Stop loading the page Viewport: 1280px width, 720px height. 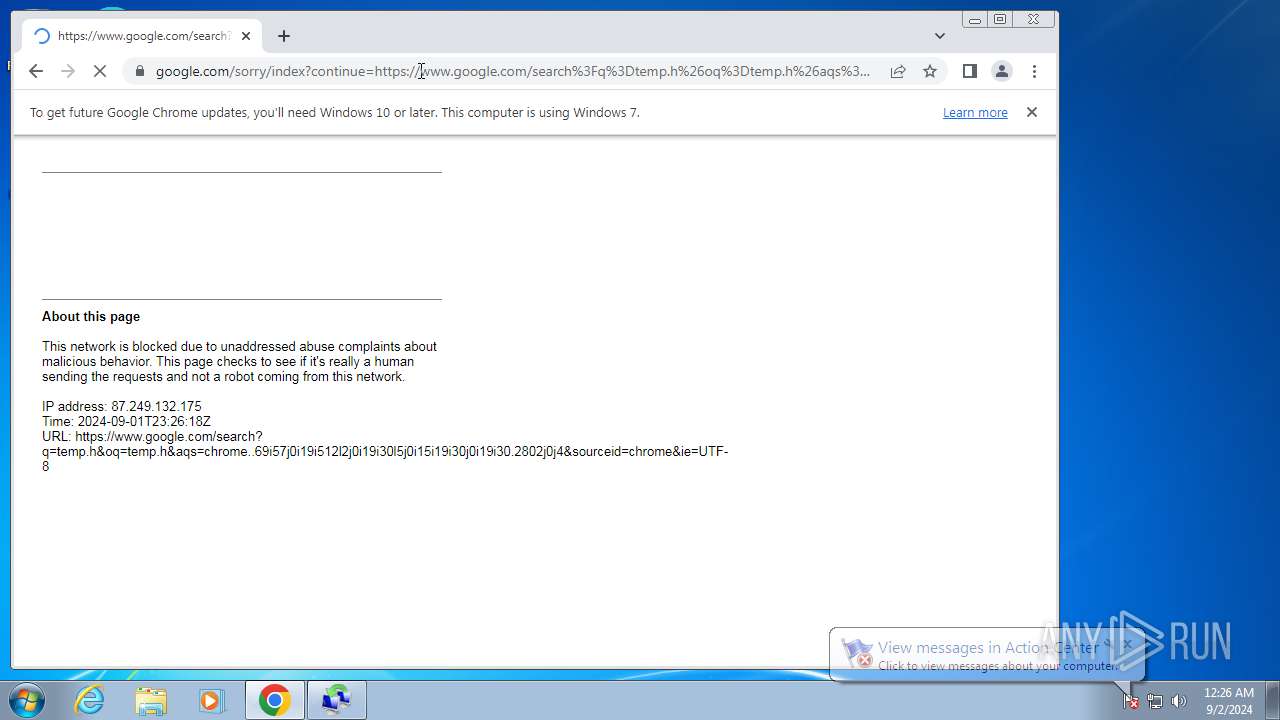tap(100, 71)
